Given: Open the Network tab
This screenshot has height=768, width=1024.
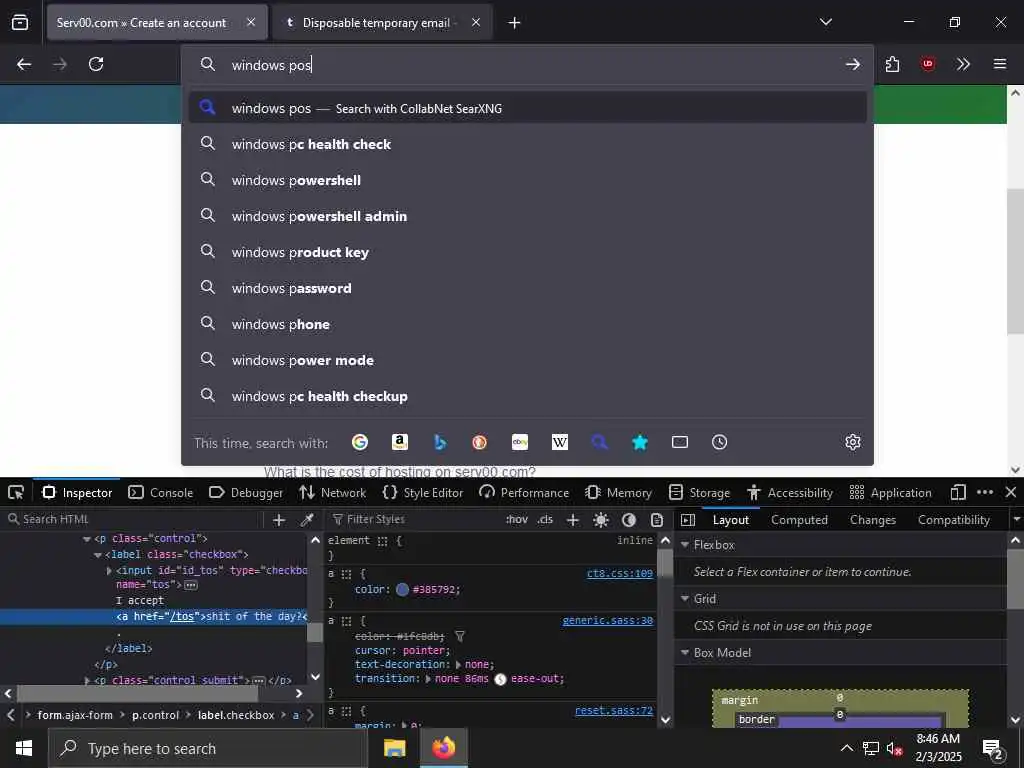Looking at the screenshot, I should 332,492.
